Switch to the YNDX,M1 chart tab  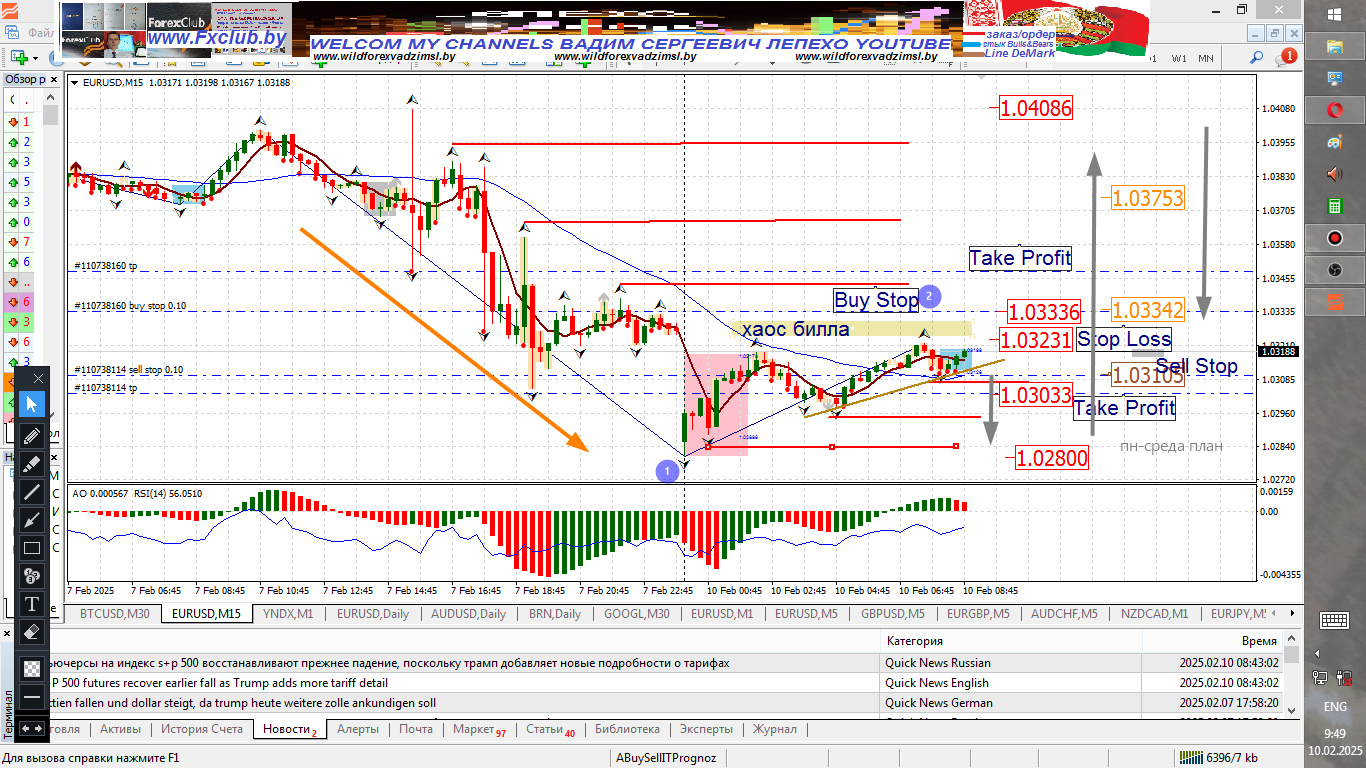287,614
